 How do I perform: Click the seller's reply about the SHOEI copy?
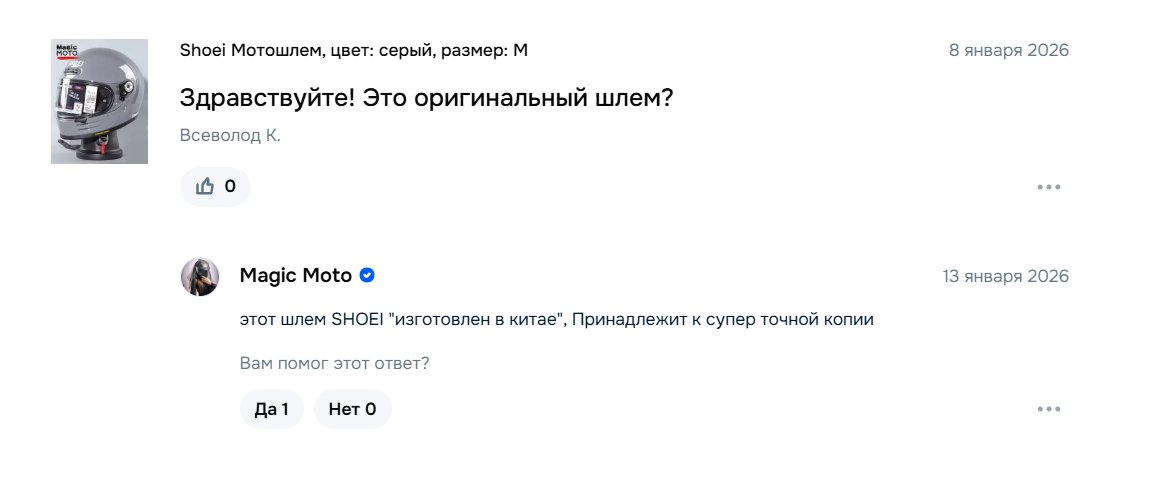coord(556,320)
